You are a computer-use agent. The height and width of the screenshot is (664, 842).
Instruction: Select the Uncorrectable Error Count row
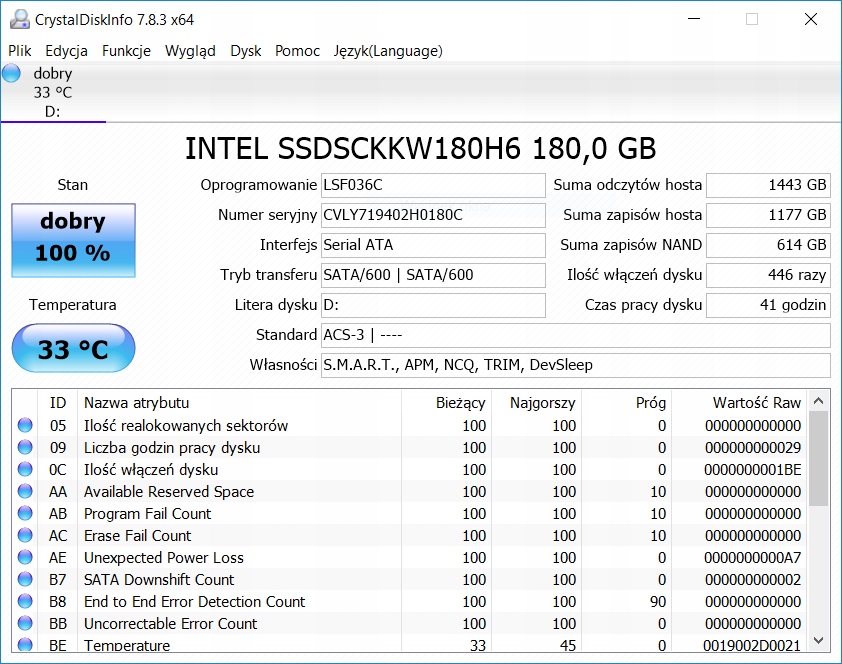[409, 623]
